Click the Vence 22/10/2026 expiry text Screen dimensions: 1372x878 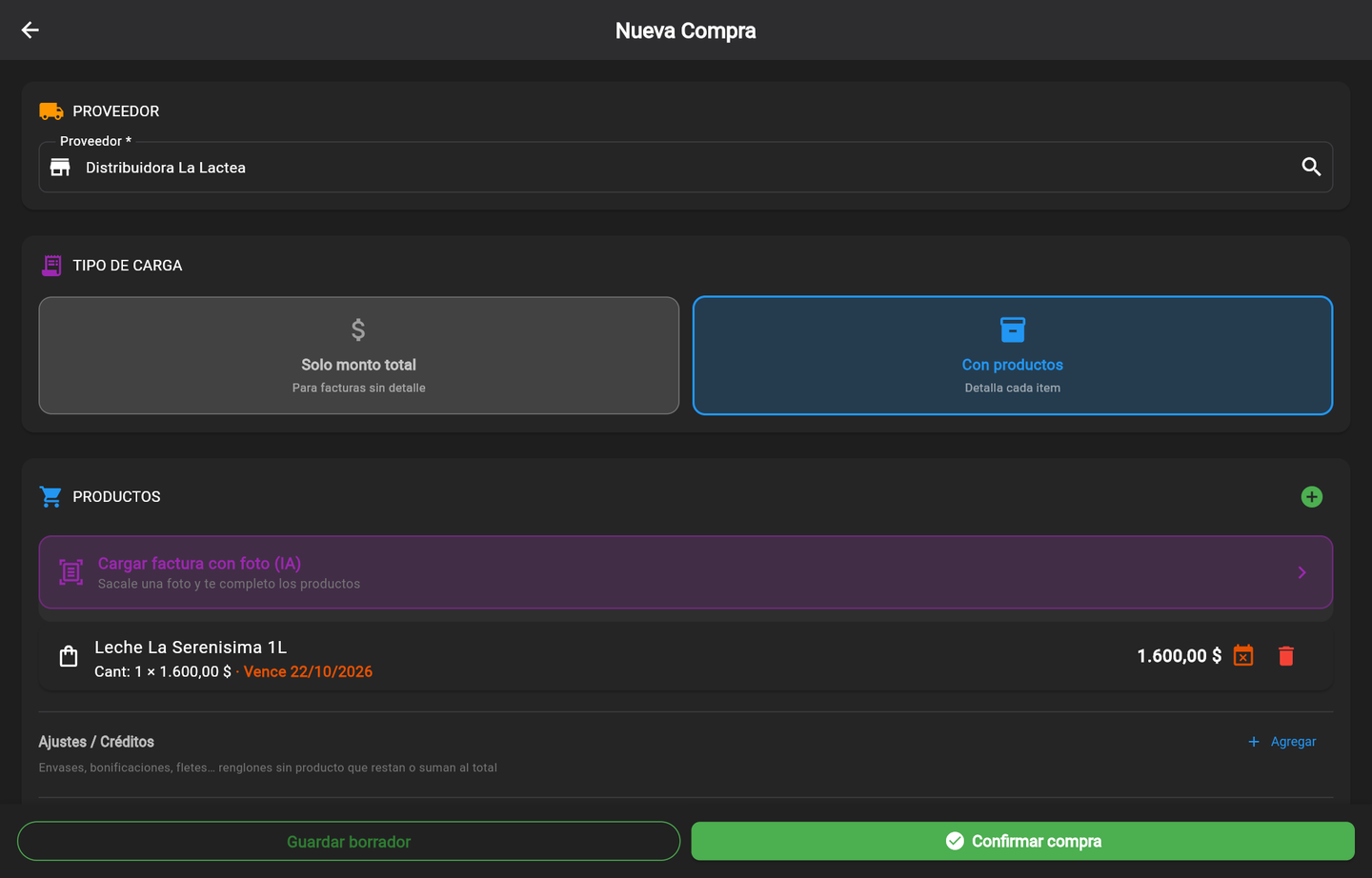click(x=308, y=672)
